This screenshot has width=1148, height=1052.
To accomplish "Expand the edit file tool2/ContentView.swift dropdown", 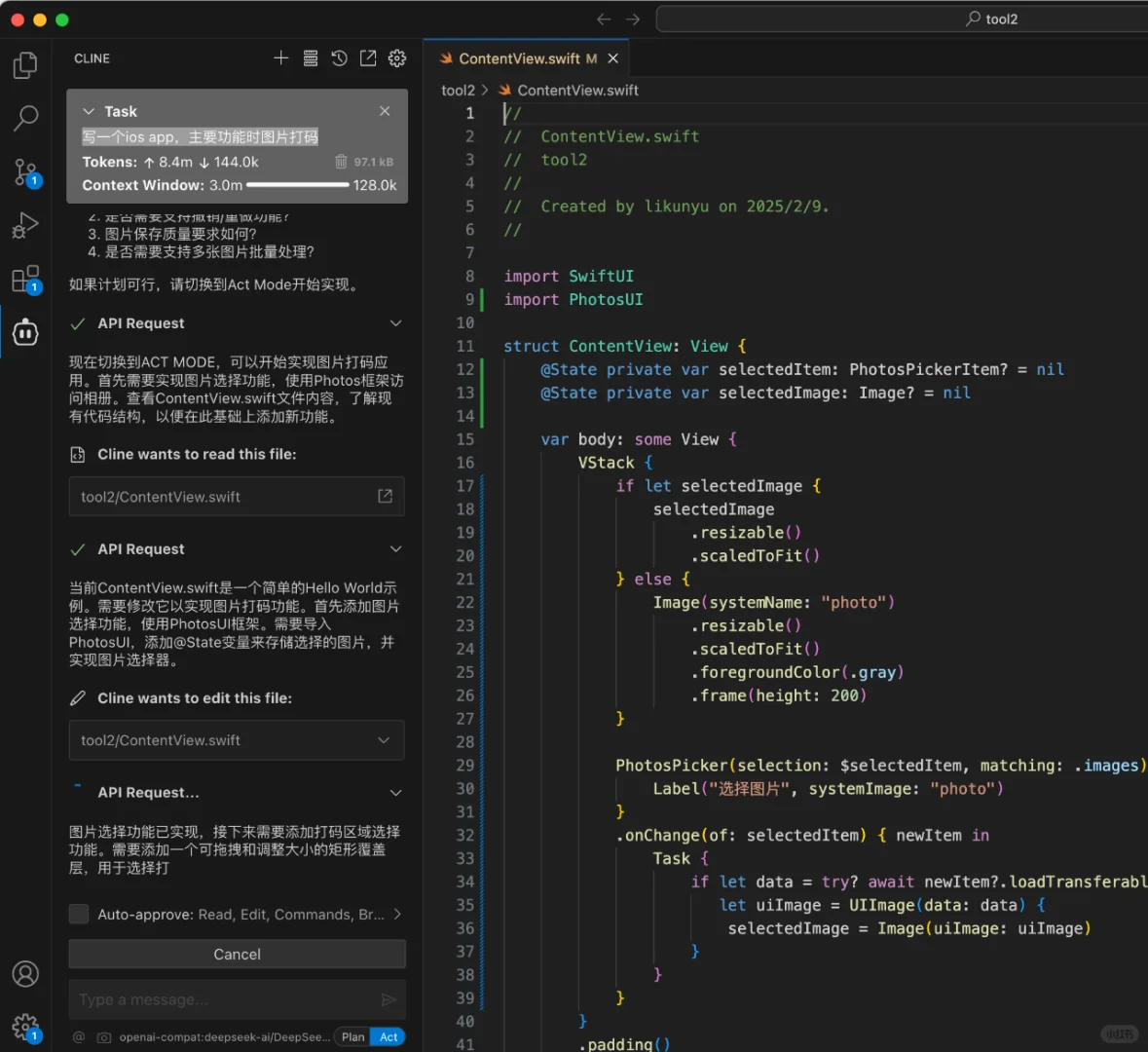I will pyautogui.click(x=384, y=740).
